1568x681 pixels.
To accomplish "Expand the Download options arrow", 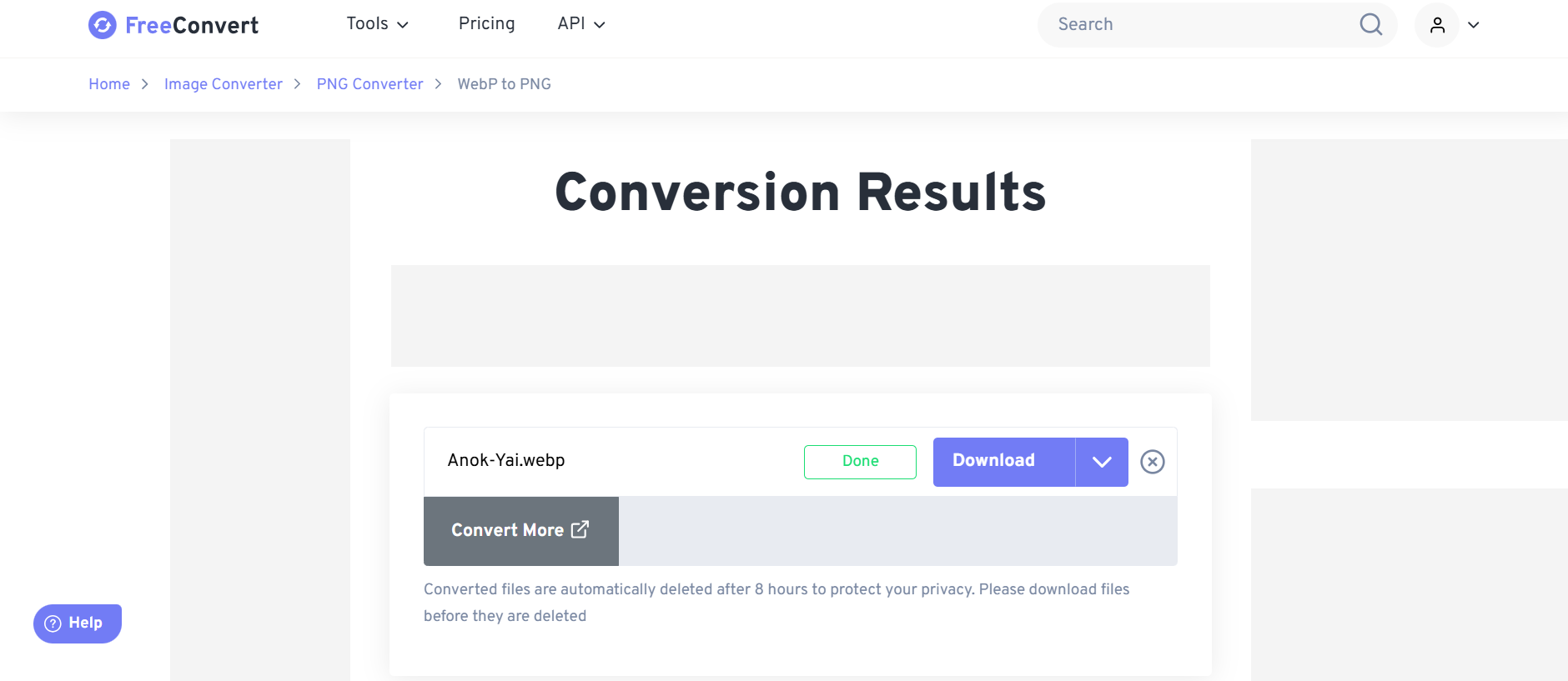I will [1102, 462].
